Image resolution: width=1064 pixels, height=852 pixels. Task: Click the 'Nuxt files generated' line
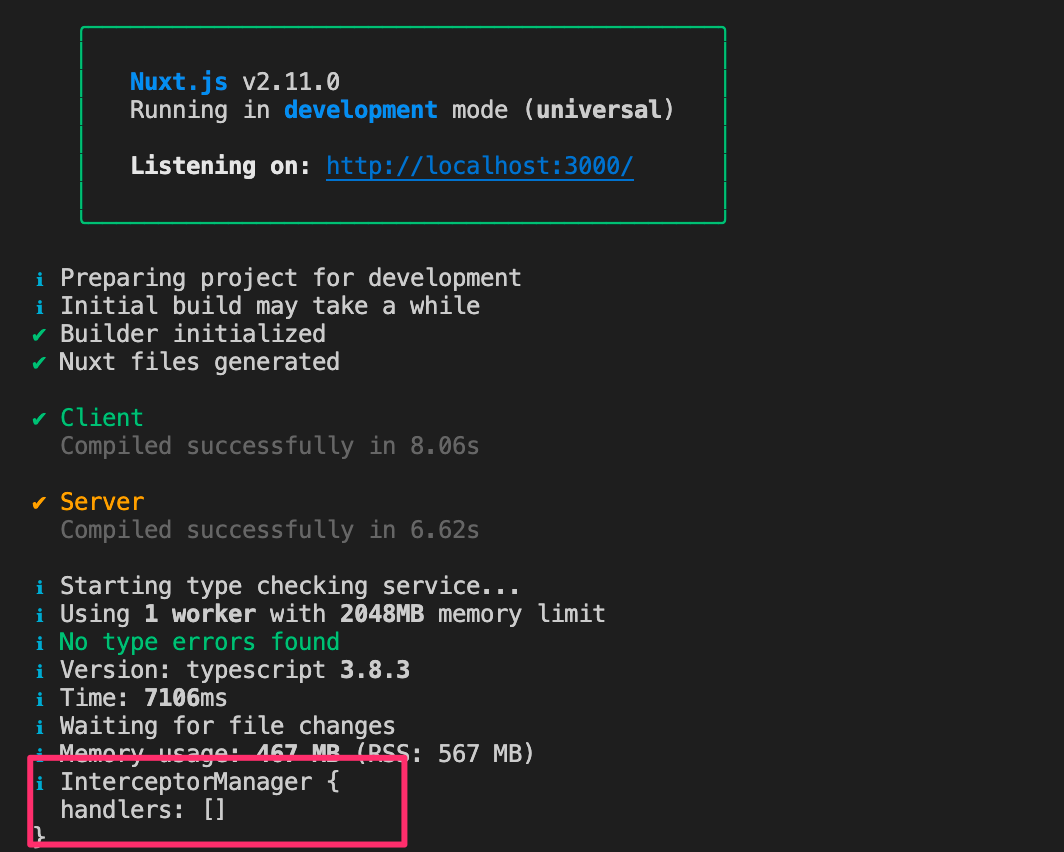point(200,362)
